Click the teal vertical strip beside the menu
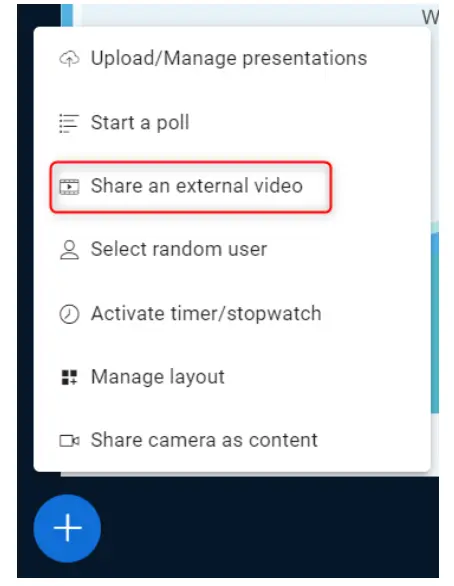Image resolution: width=454 pixels, height=586 pixels. pos(435,321)
